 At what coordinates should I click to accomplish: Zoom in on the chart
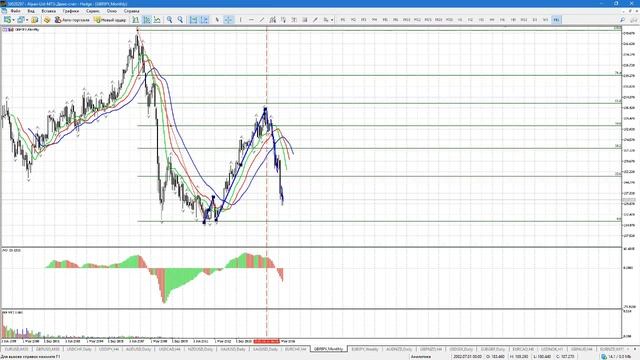click(169, 20)
